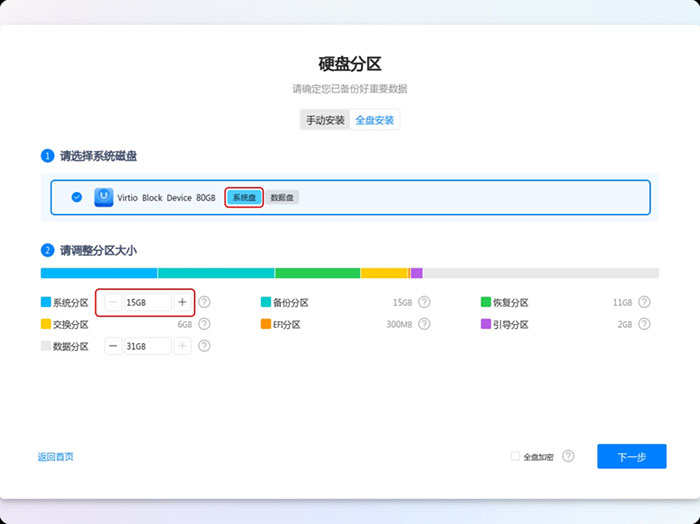Click the 引导分区 2GB value
Screen dimensions: 700x524
[625, 324]
